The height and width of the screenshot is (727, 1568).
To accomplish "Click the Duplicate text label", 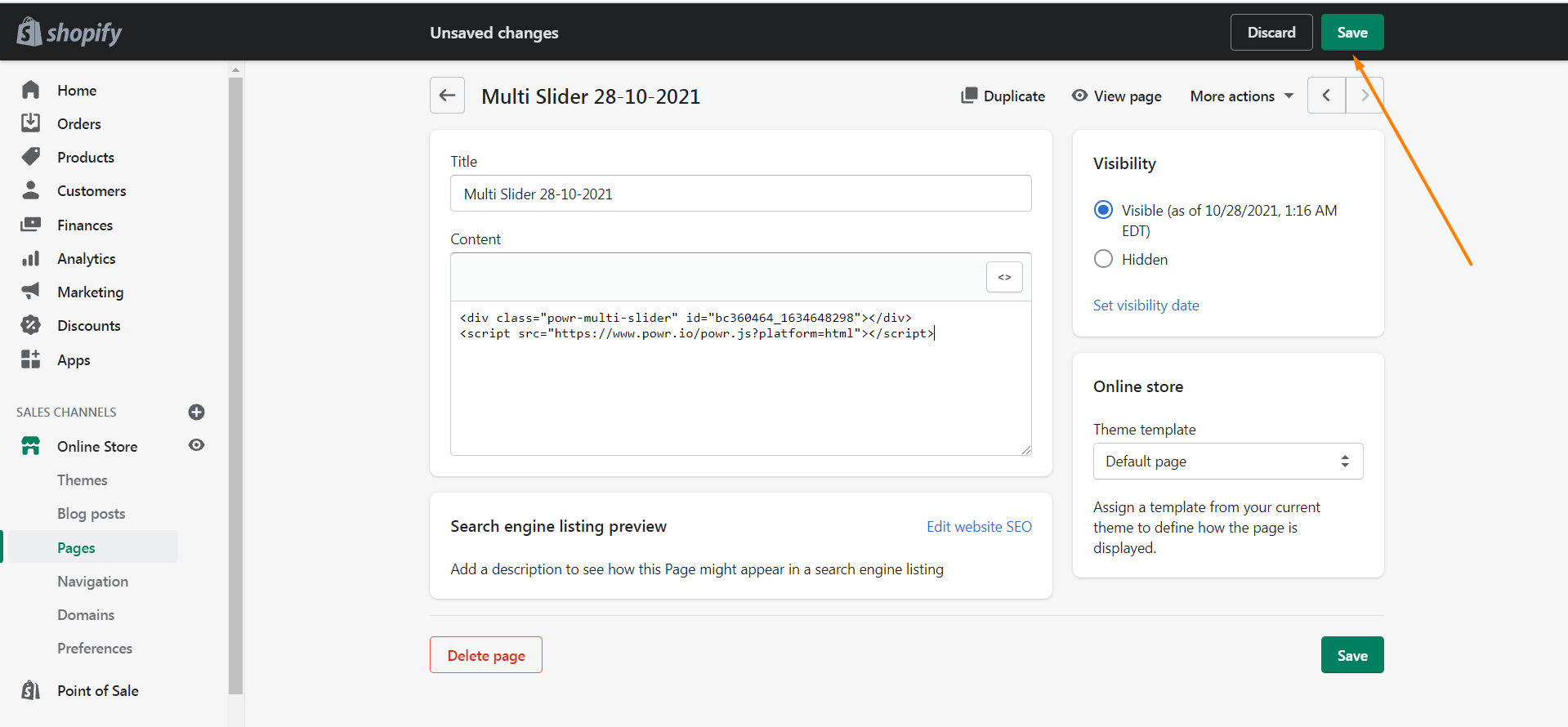I will tap(1014, 96).
